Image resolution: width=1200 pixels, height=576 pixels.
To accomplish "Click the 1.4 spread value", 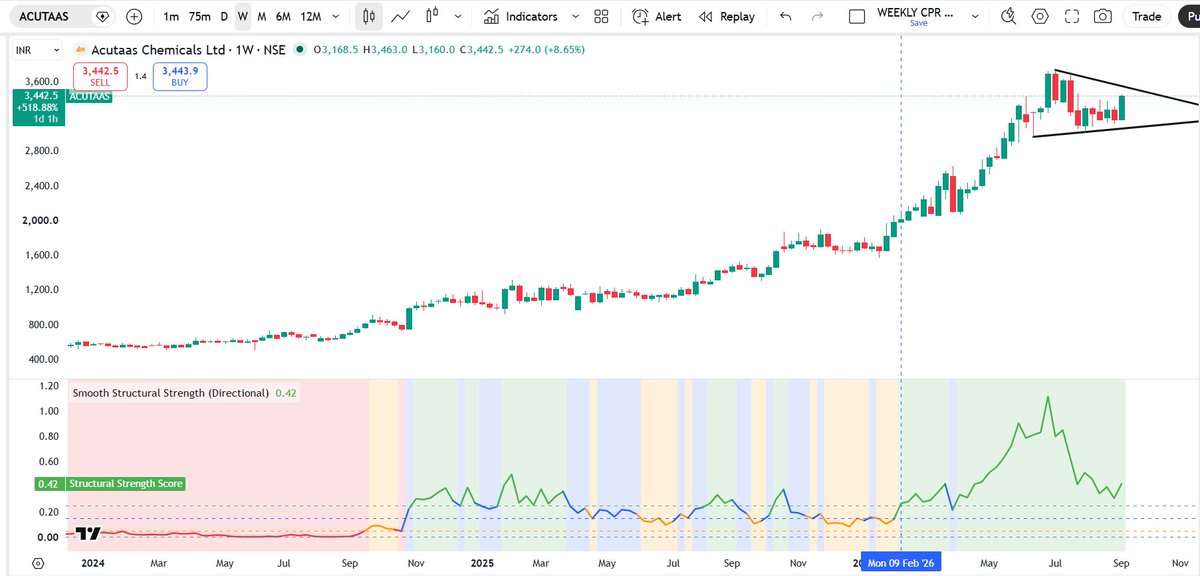I will [141, 76].
